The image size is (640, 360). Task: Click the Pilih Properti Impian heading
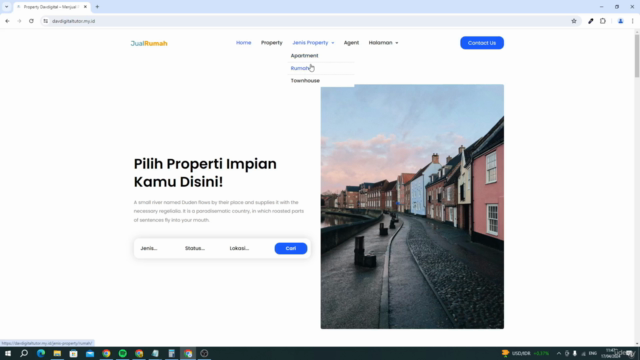coord(205,173)
